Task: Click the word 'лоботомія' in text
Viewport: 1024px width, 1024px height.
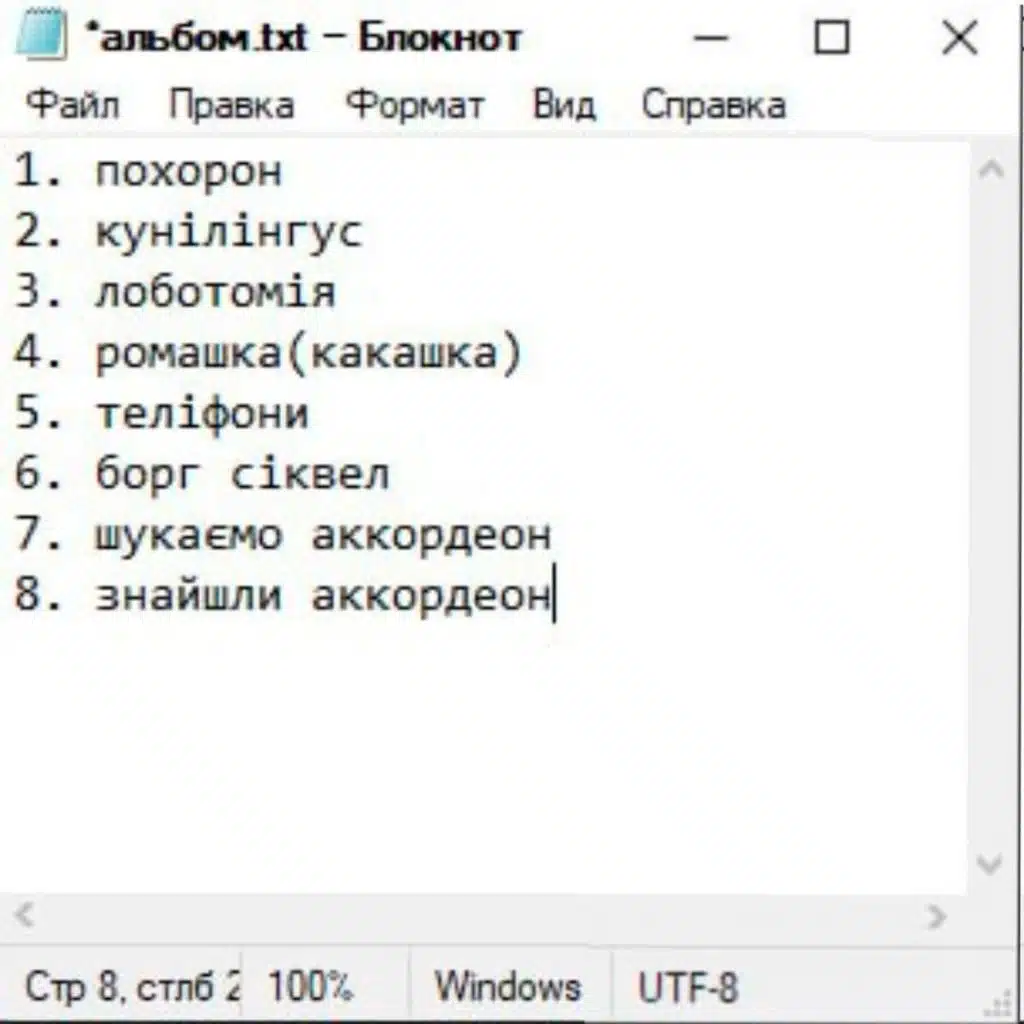Action: click(x=215, y=293)
